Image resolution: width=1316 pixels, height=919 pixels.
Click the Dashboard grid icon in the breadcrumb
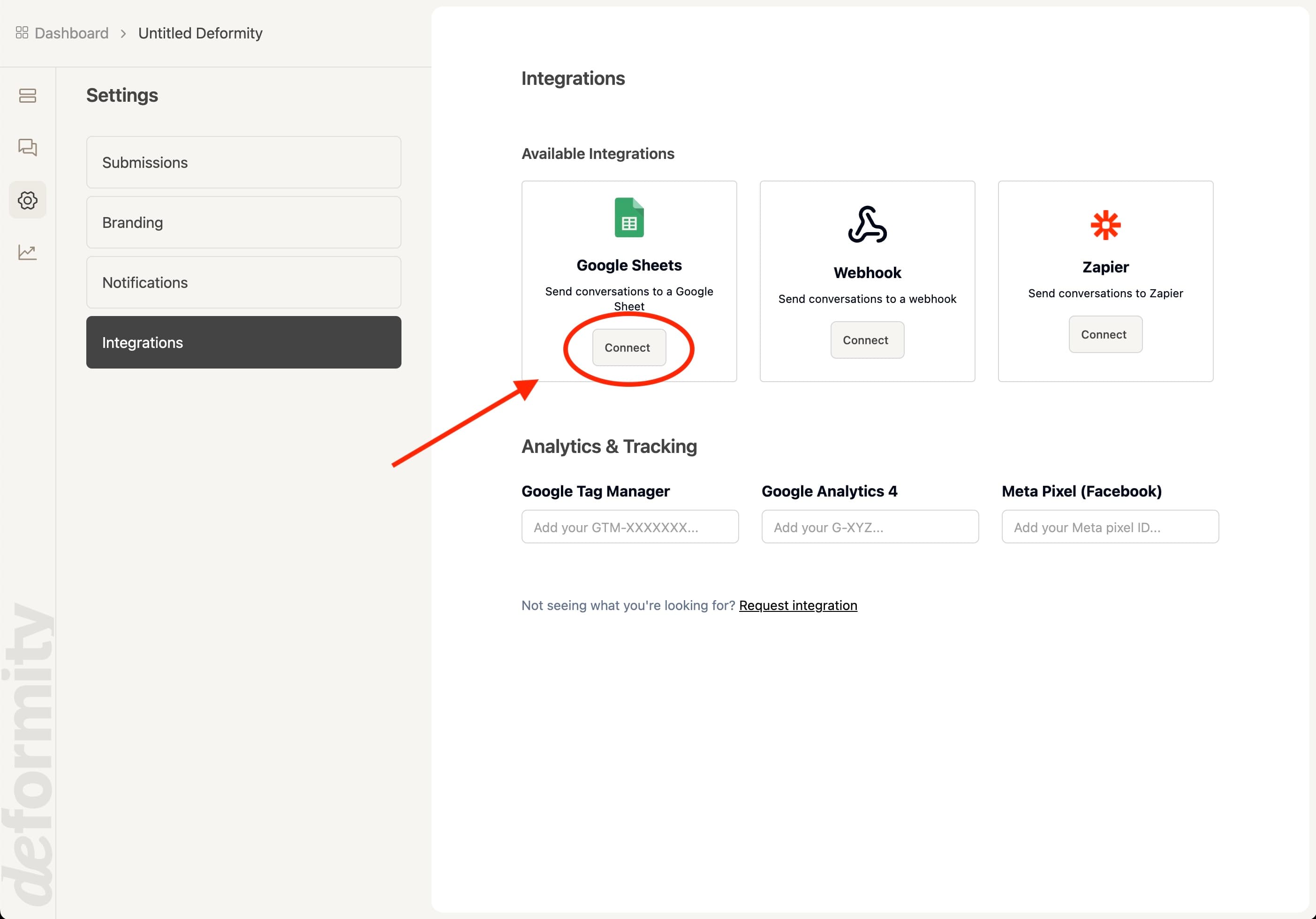(x=23, y=33)
